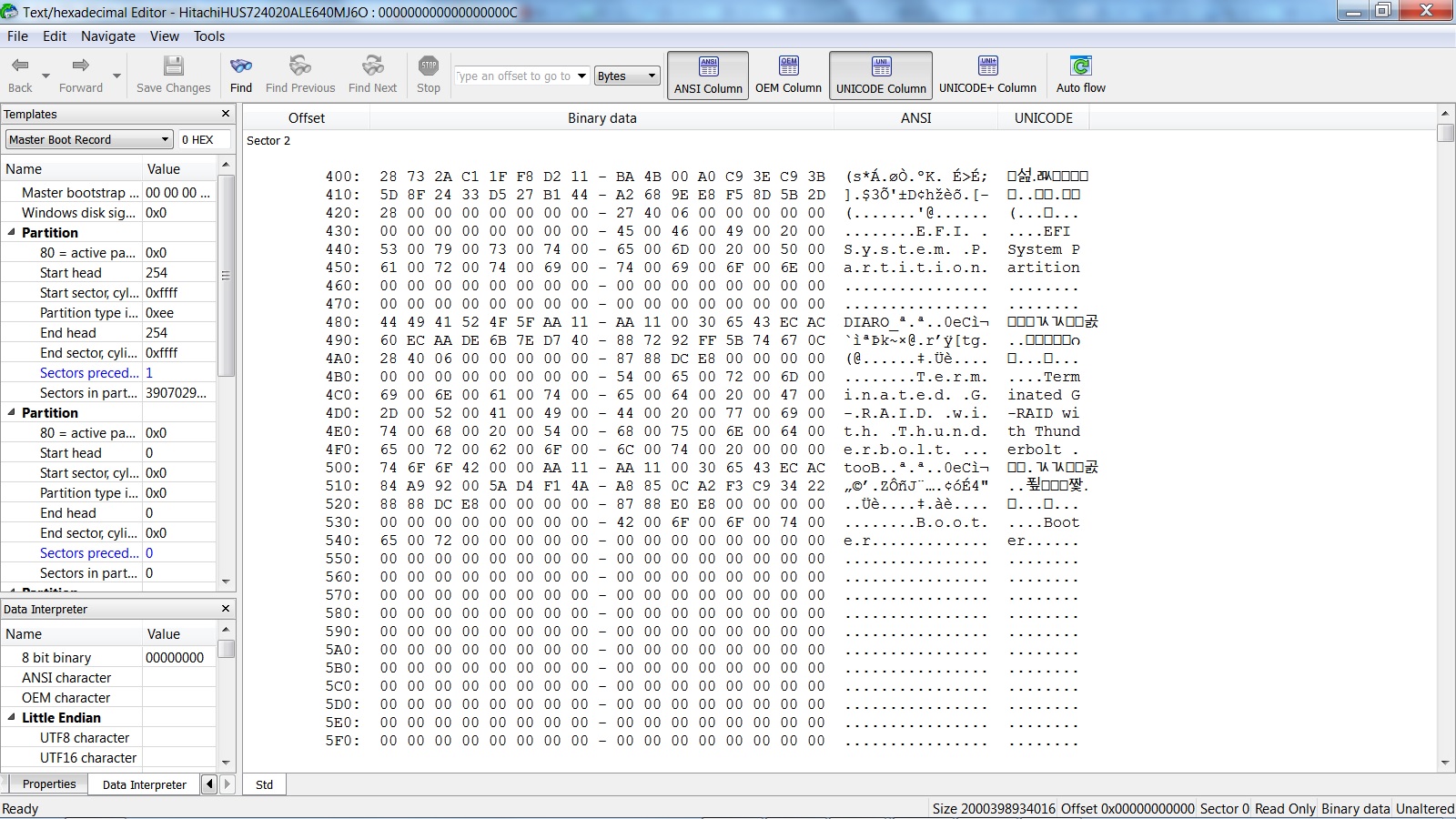
Task: Close the Data Interpreter panel
Action: (x=226, y=609)
